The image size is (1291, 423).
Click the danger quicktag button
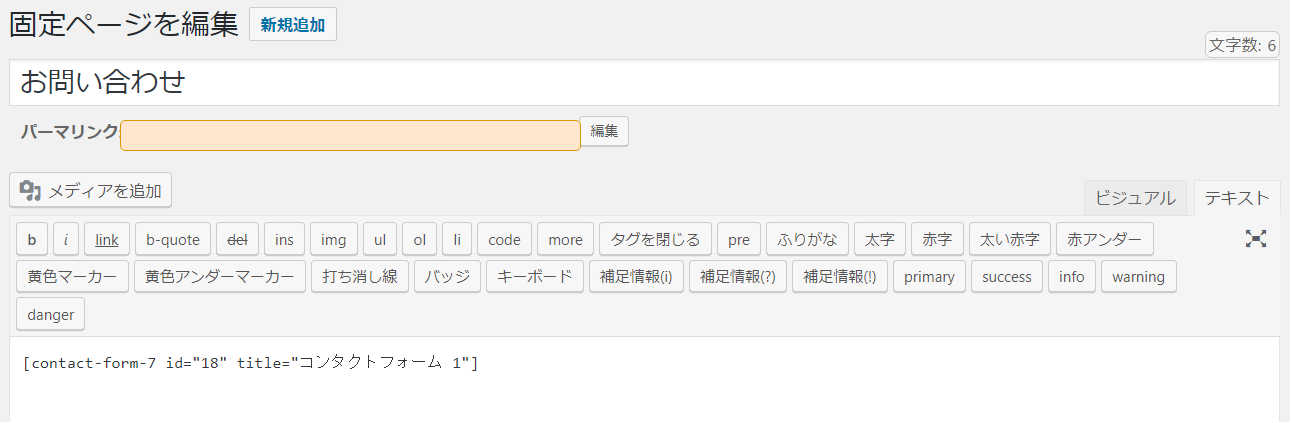[51, 314]
